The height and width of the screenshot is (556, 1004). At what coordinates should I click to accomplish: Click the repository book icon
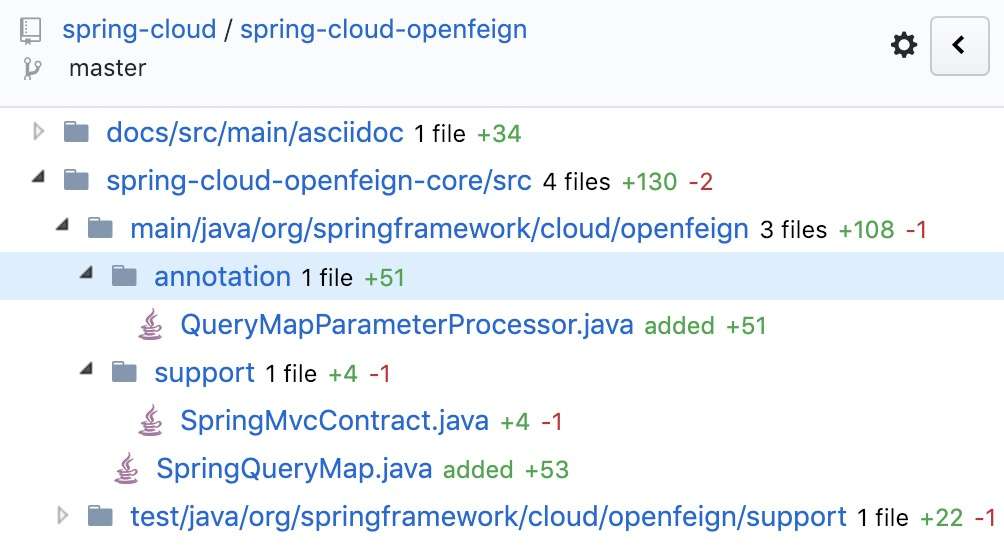30,30
